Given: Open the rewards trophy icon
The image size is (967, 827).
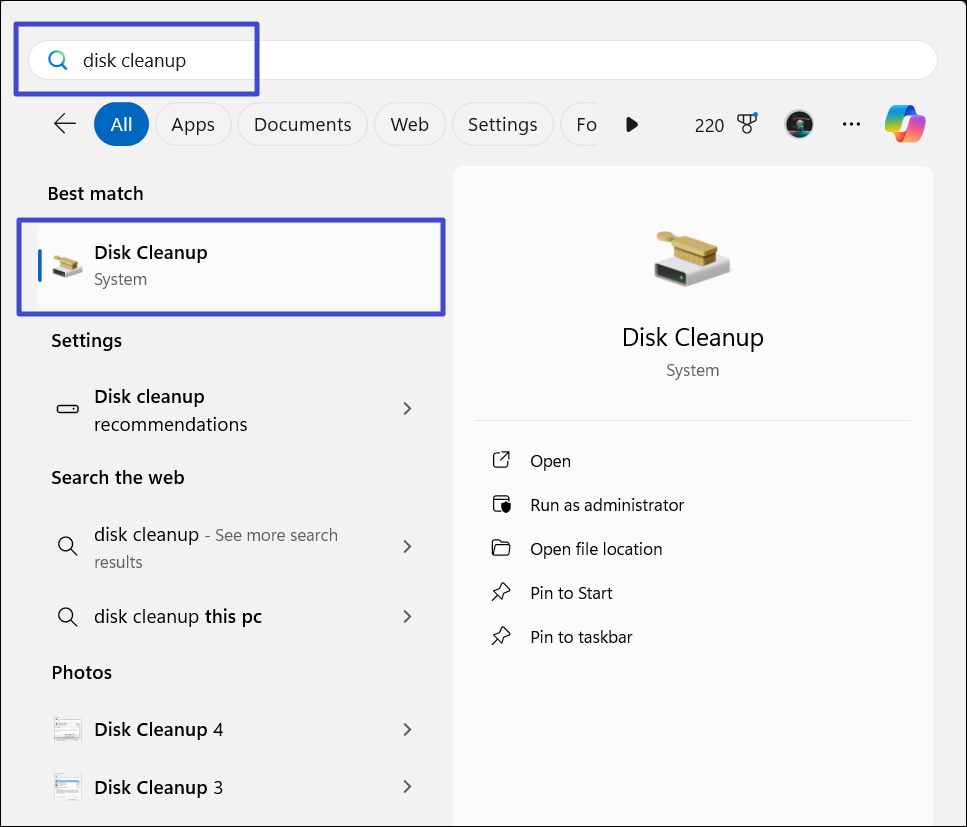Looking at the screenshot, I should coord(746,124).
